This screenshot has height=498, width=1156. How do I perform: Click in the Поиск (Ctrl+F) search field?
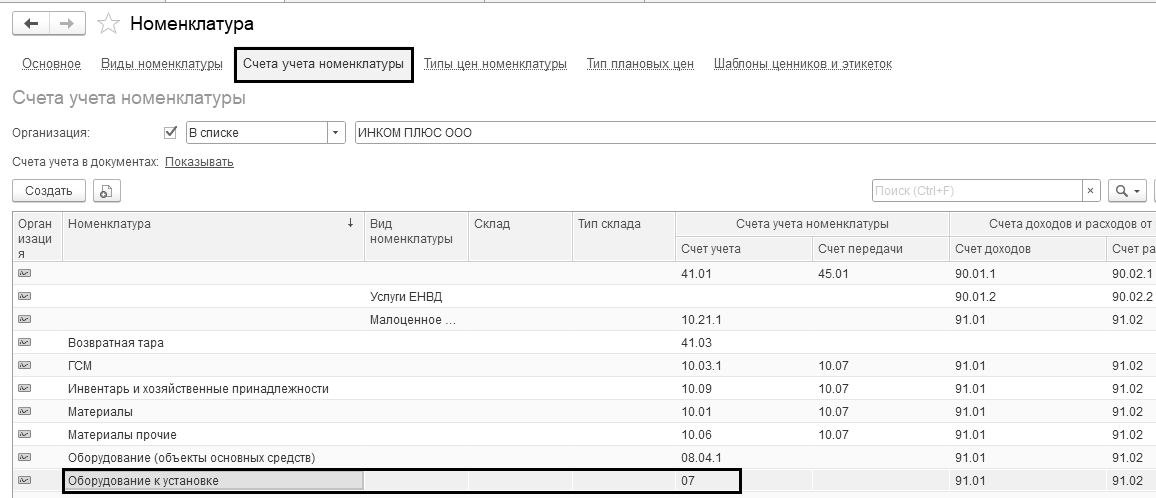tap(977, 191)
